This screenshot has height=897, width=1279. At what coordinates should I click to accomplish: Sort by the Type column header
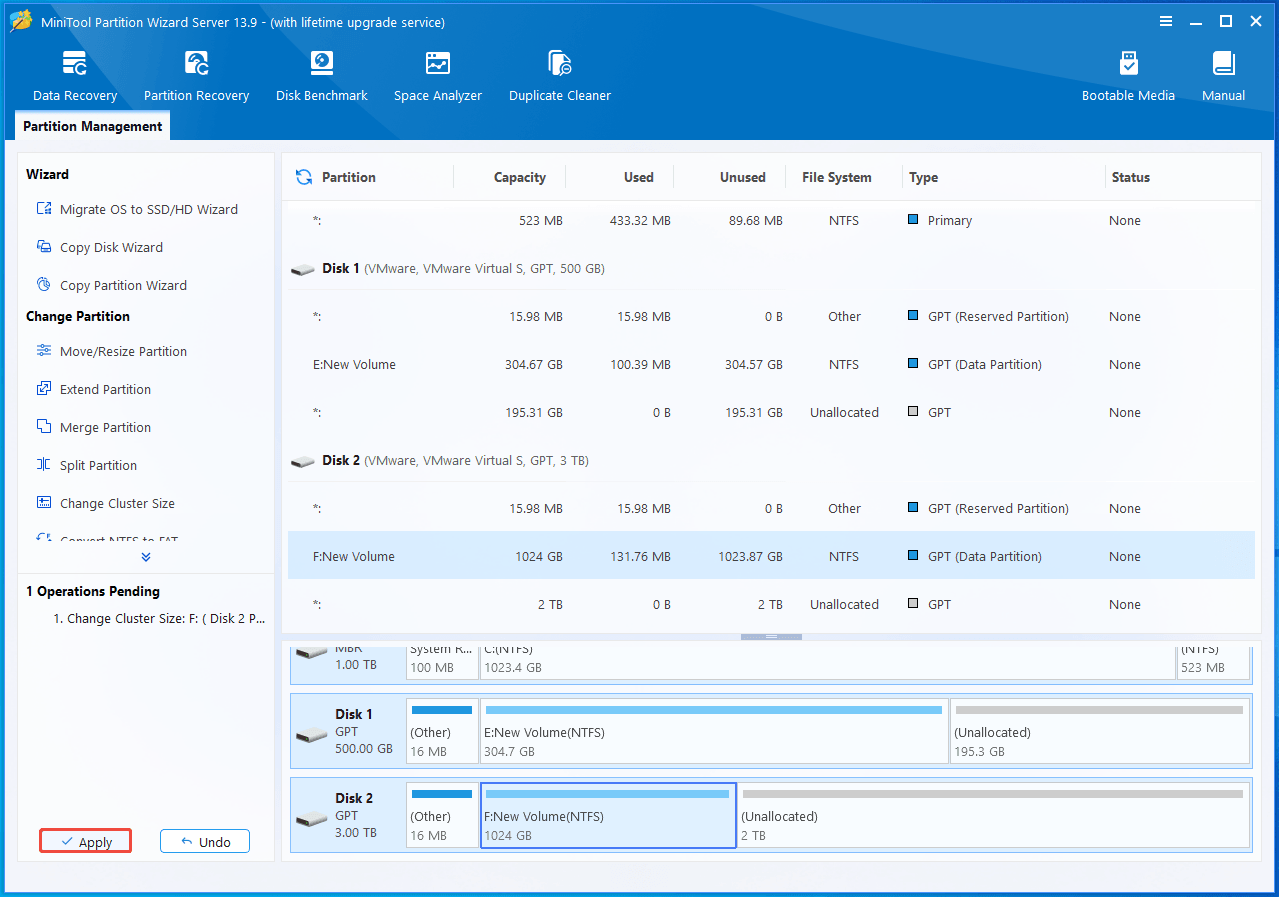[924, 177]
